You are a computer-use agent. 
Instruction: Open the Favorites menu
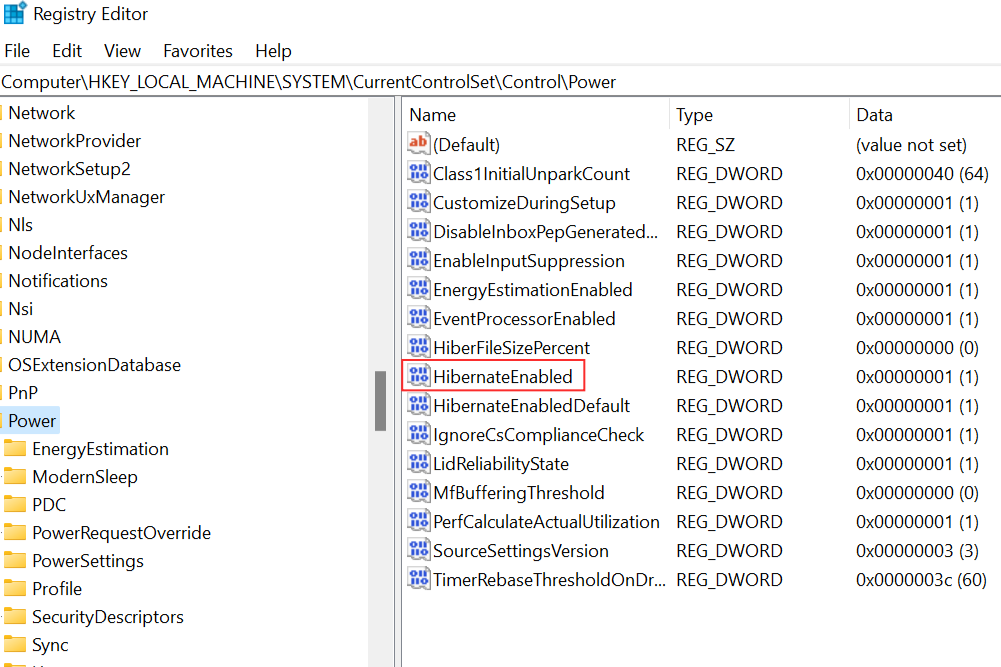point(198,51)
